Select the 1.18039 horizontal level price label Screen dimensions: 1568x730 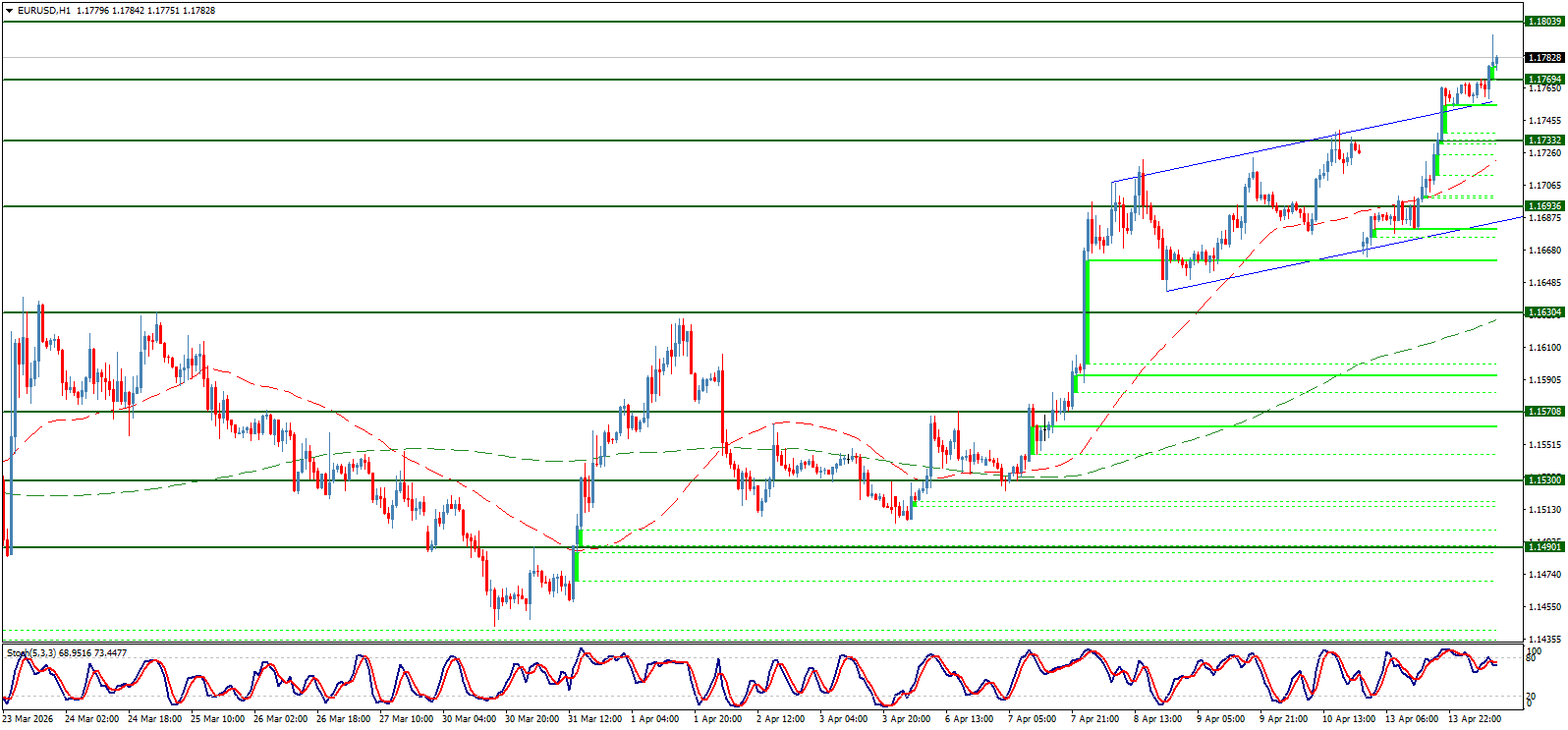coord(1543,22)
